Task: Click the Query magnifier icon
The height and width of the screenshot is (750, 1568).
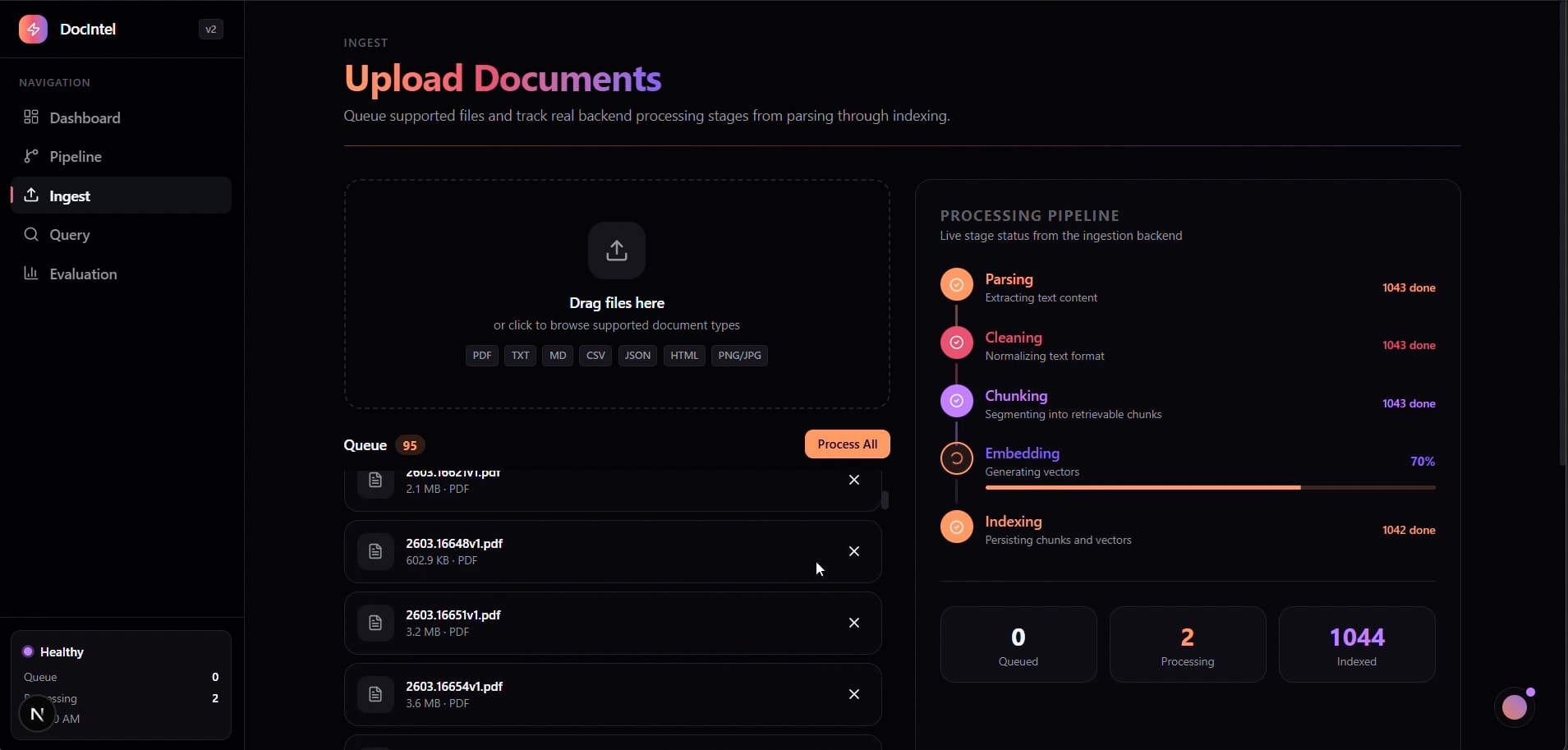Action: point(31,234)
